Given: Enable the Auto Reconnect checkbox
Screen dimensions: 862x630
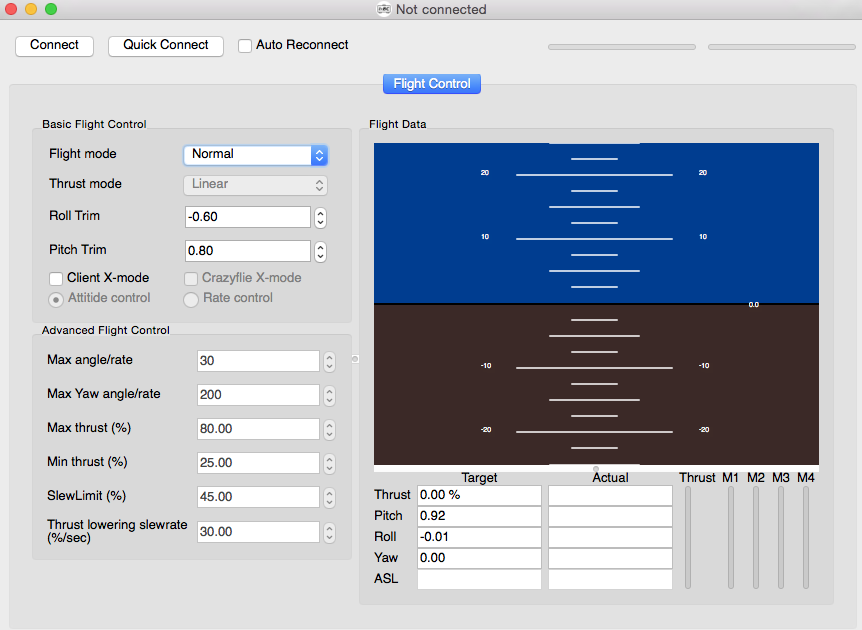Looking at the screenshot, I should pyautogui.click(x=245, y=46).
